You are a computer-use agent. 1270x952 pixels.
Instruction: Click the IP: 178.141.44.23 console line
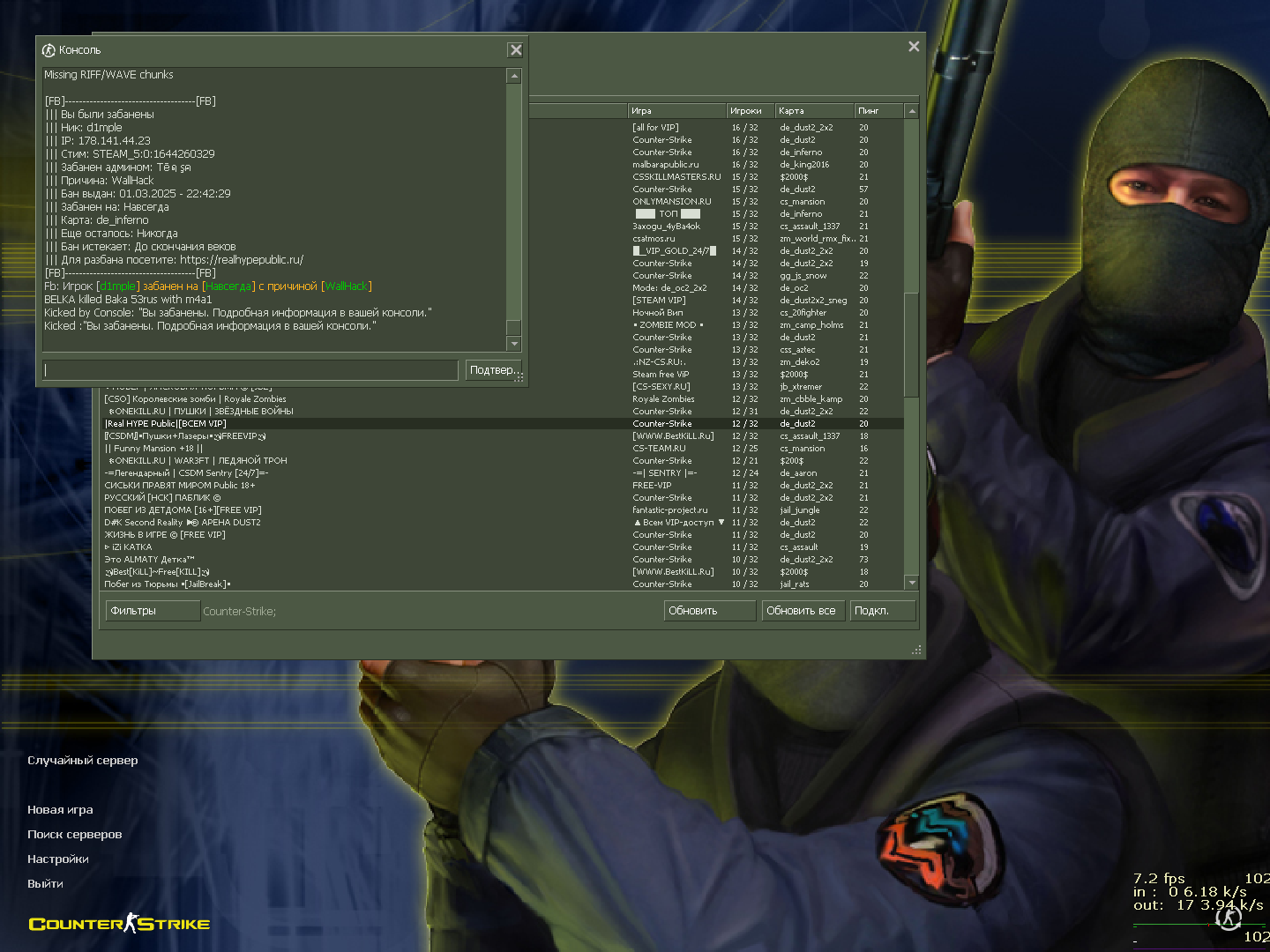[x=98, y=141]
